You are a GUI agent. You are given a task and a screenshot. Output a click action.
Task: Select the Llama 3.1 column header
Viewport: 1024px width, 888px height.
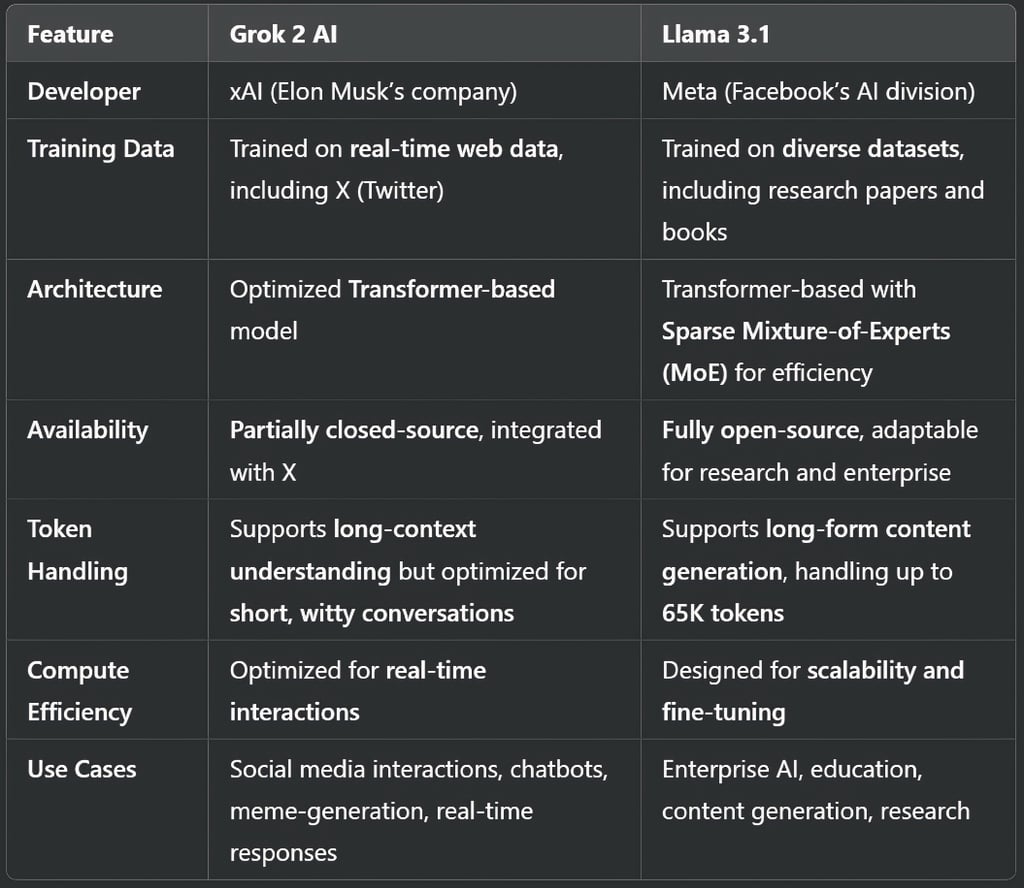point(716,34)
